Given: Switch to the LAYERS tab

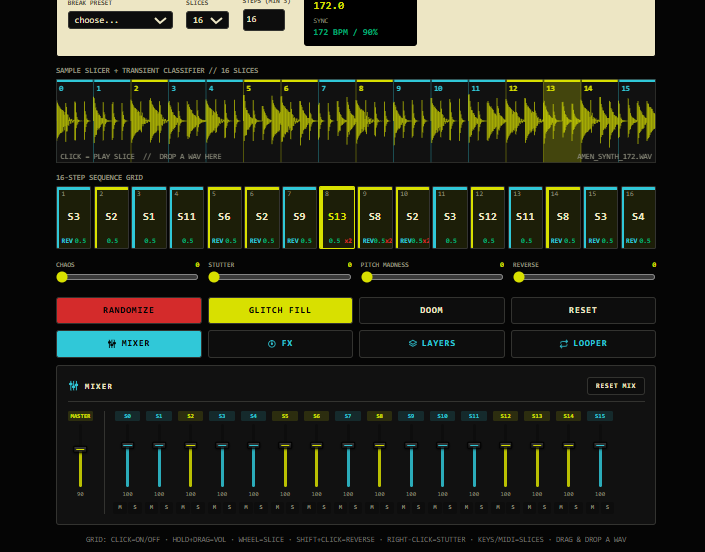Looking at the screenshot, I should coord(432,343).
